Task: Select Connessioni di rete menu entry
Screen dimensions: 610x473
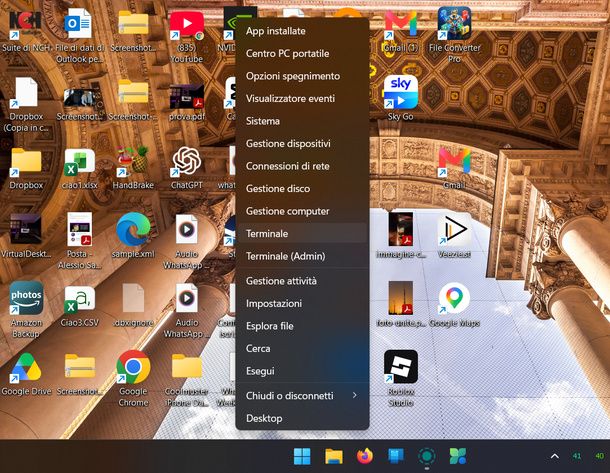Action: [x=302, y=166]
